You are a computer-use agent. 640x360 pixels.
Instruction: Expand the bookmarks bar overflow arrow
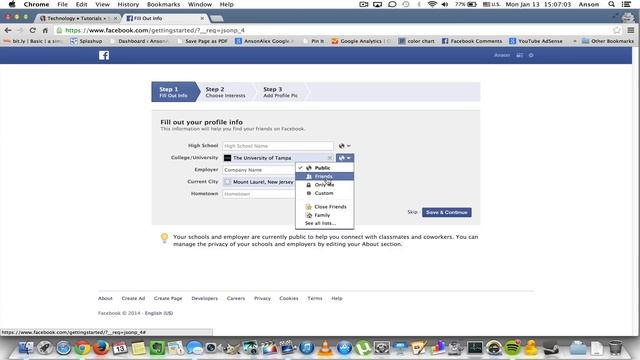pos(575,41)
